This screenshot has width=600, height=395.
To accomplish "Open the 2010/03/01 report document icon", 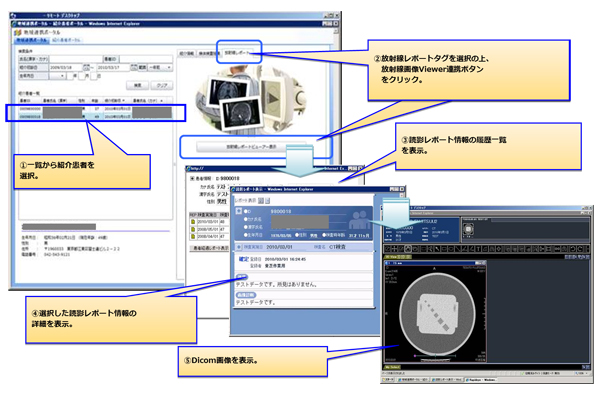I will tap(193, 222).
